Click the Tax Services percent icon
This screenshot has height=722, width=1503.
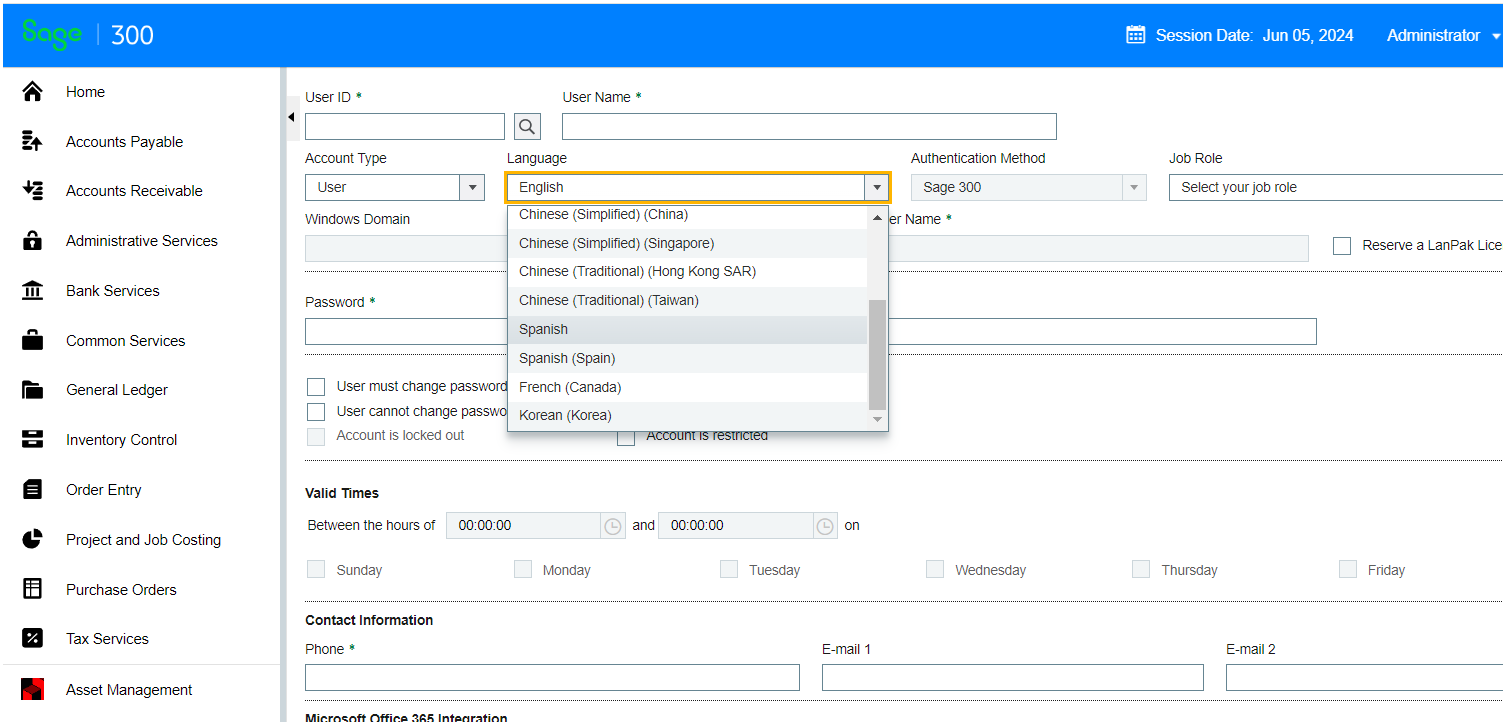(32, 639)
